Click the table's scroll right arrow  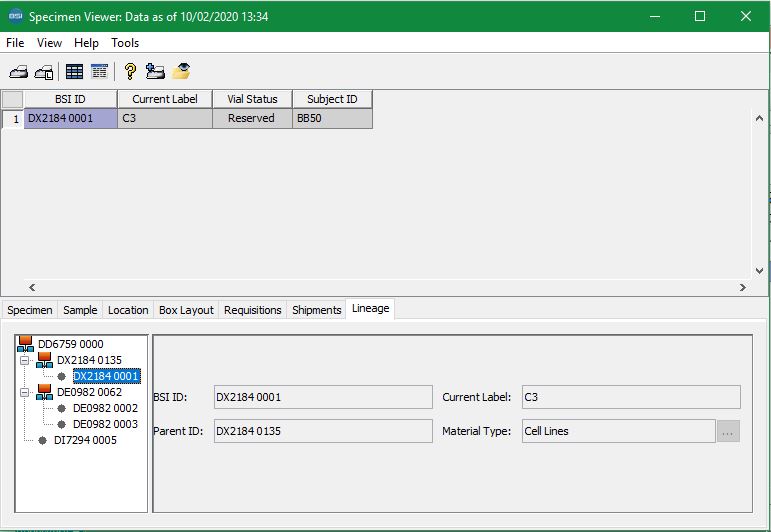[742, 287]
